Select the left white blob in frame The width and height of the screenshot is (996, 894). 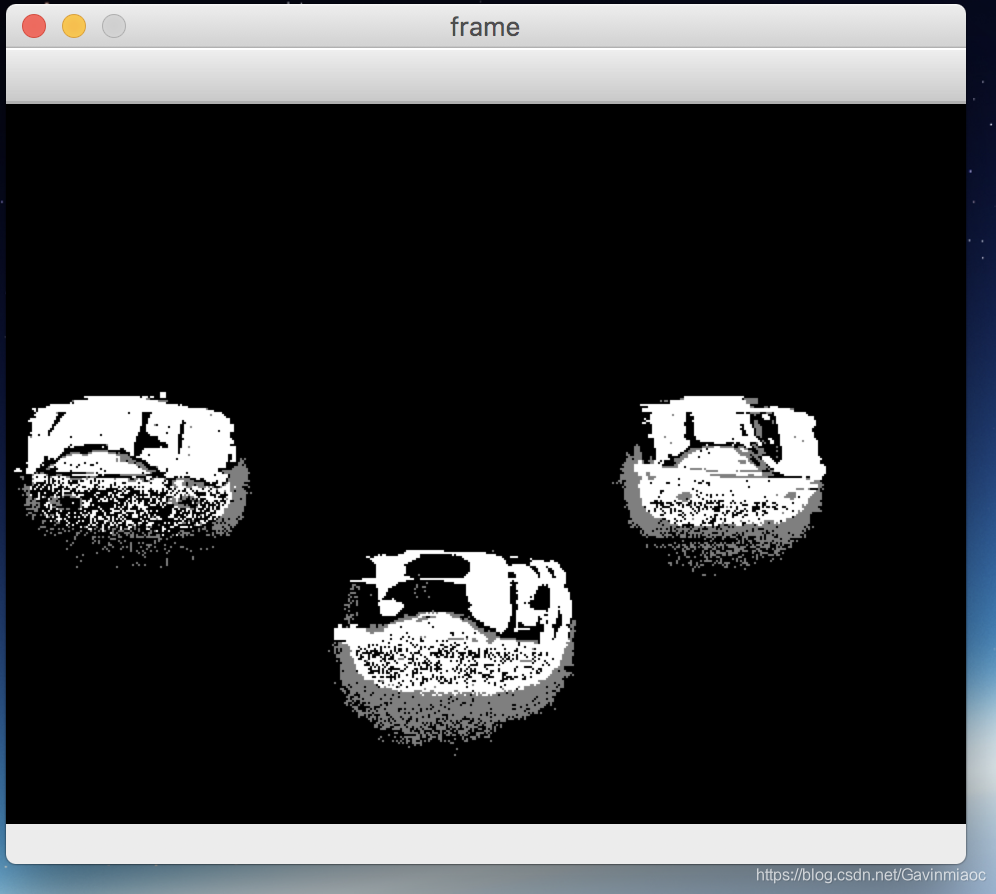(x=132, y=478)
